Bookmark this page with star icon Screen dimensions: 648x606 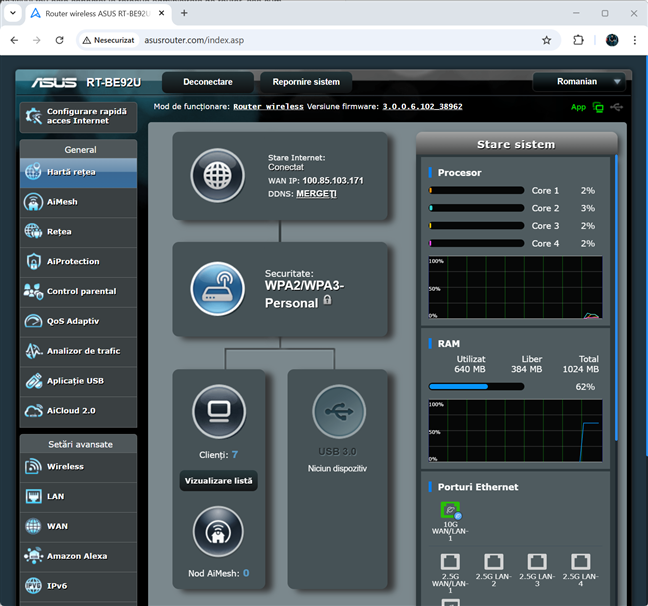[546, 40]
